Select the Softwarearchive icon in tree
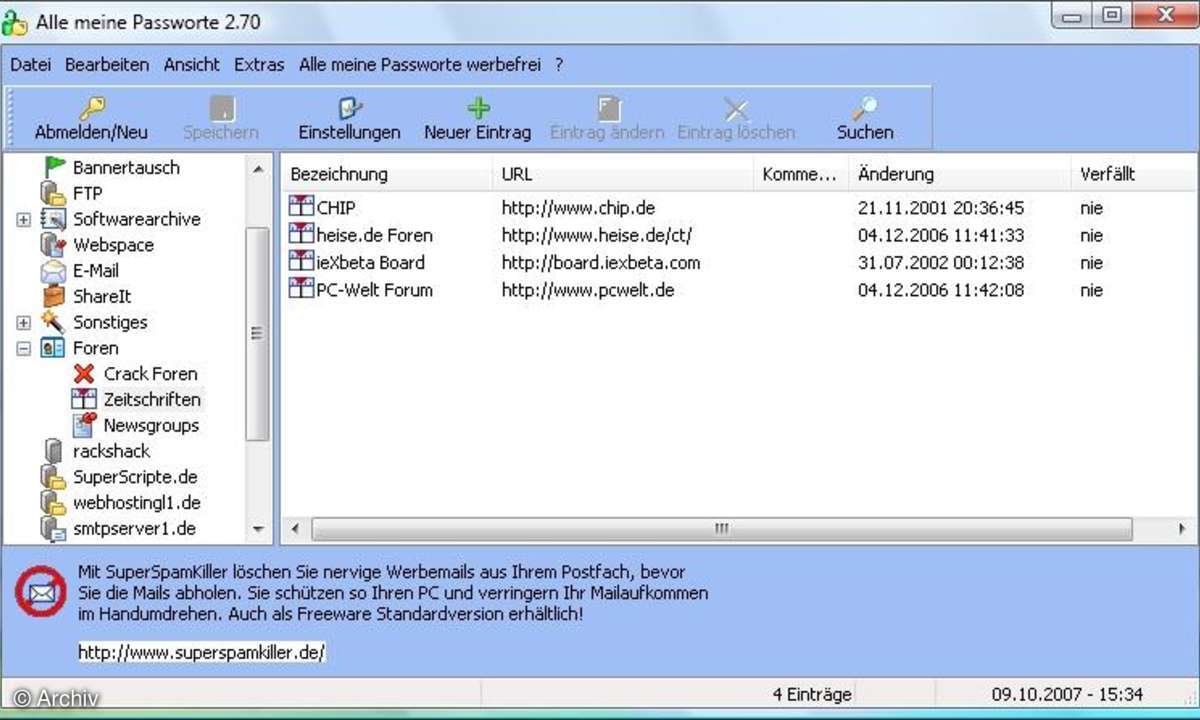The image size is (1200, 720). (x=53, y=219)
